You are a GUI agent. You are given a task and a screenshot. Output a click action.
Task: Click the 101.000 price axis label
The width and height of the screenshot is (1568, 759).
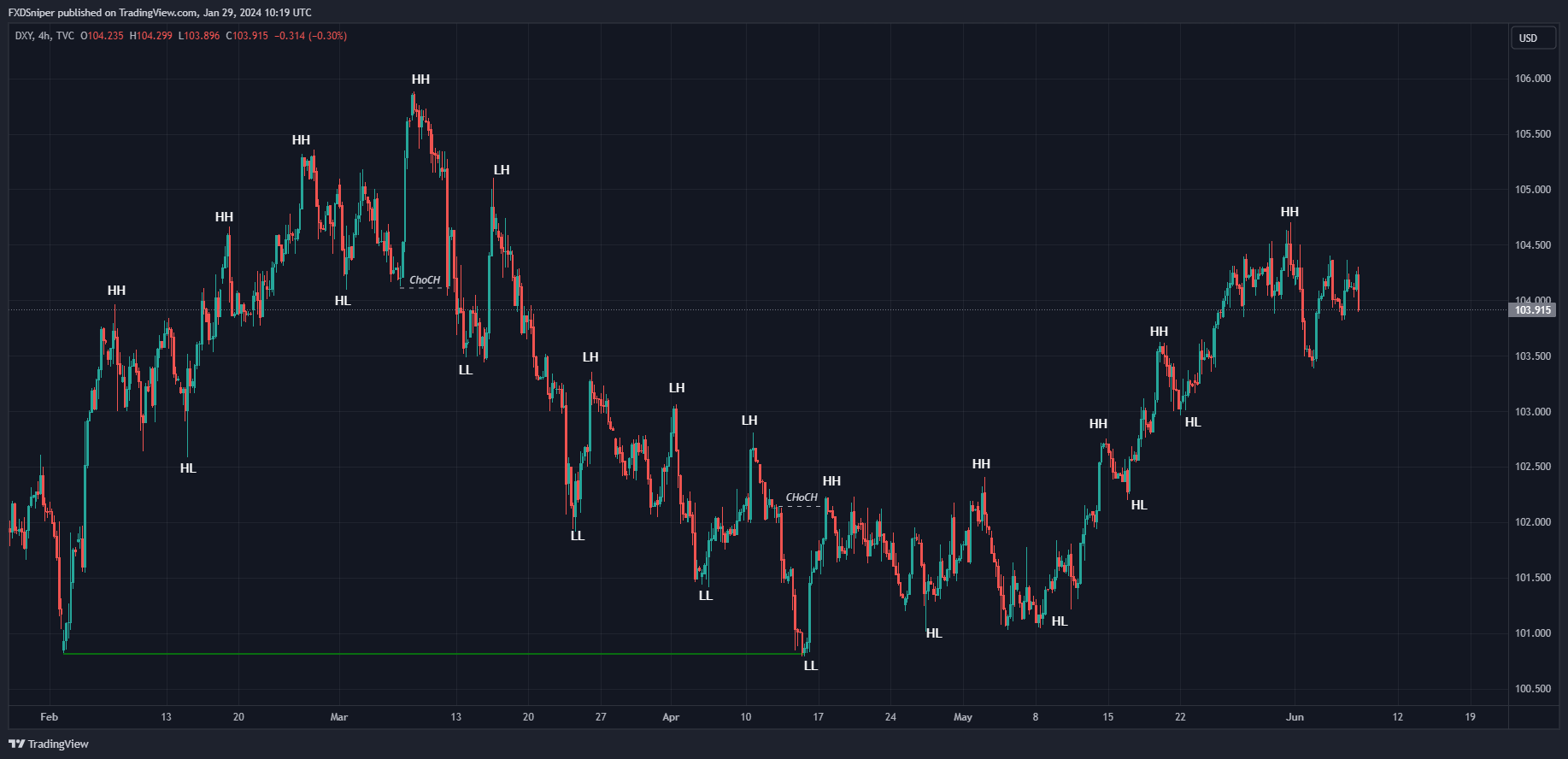(1533, 633)
